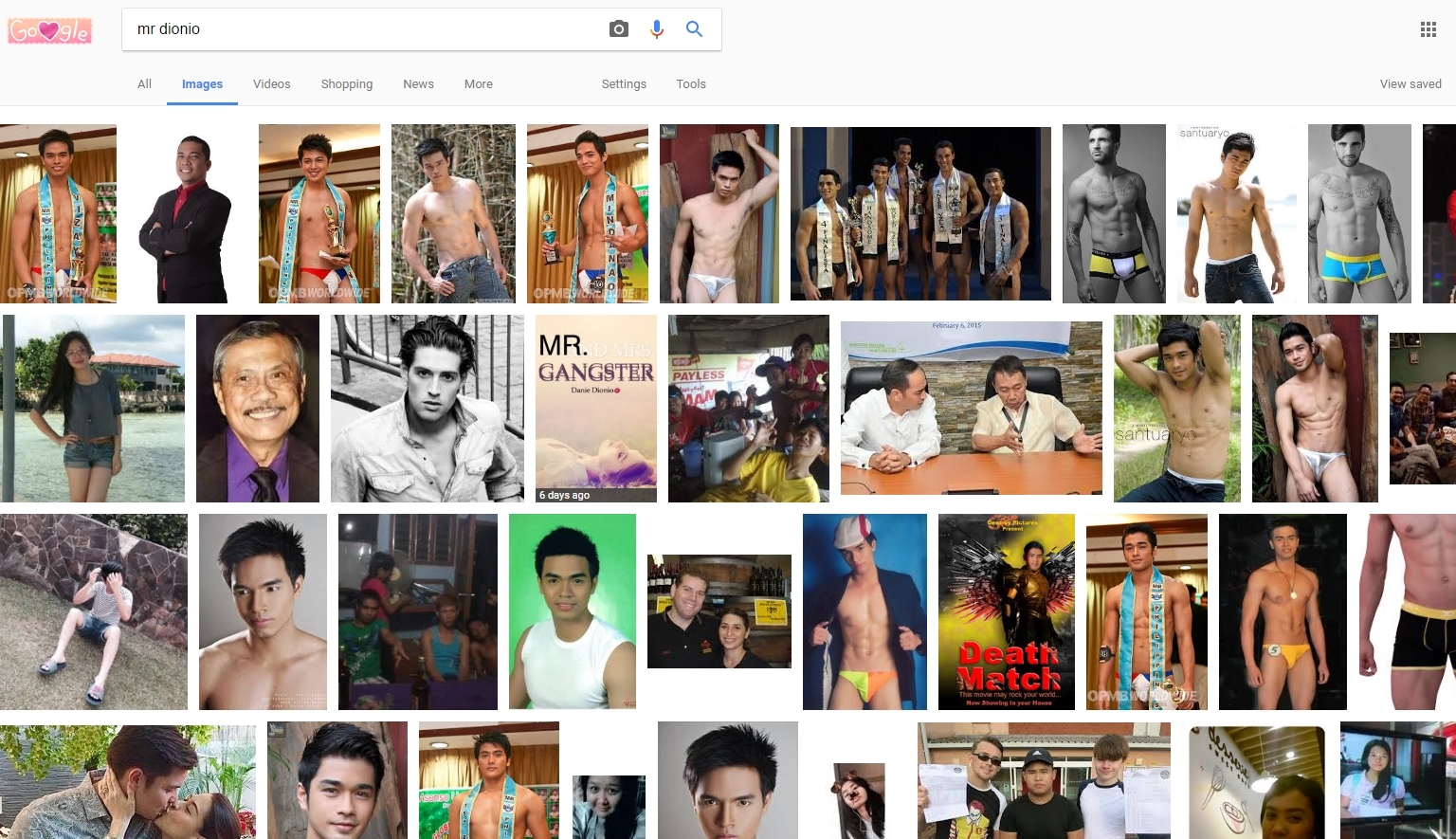Select grayscale man in blue and yellow briefs
This screenshot has width=1456, height=839.
click(1359, 214)
